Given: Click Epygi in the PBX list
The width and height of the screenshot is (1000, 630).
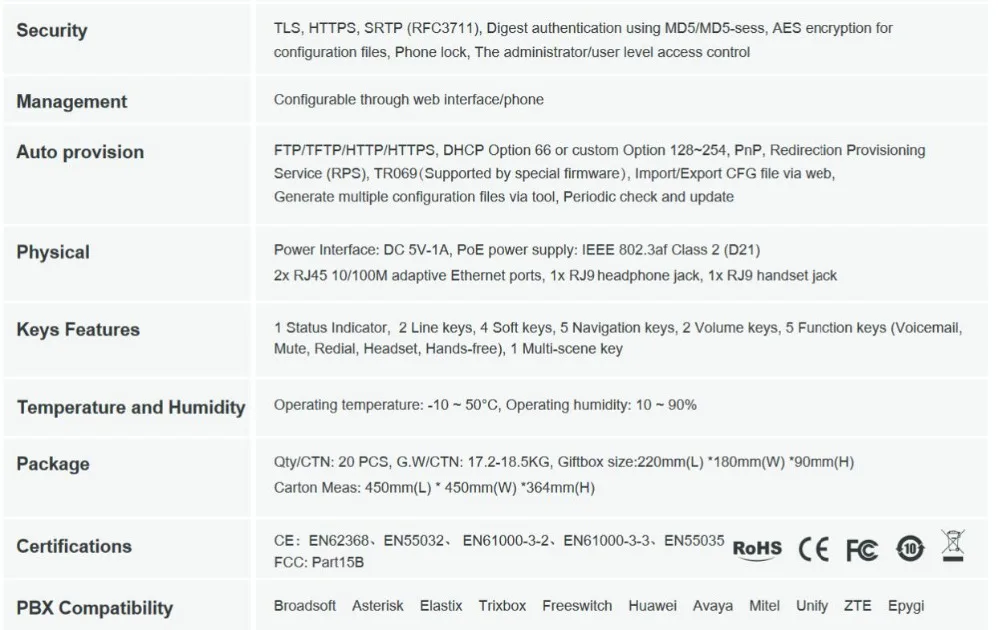Looking at the screenshot, I should pos(906,606).
